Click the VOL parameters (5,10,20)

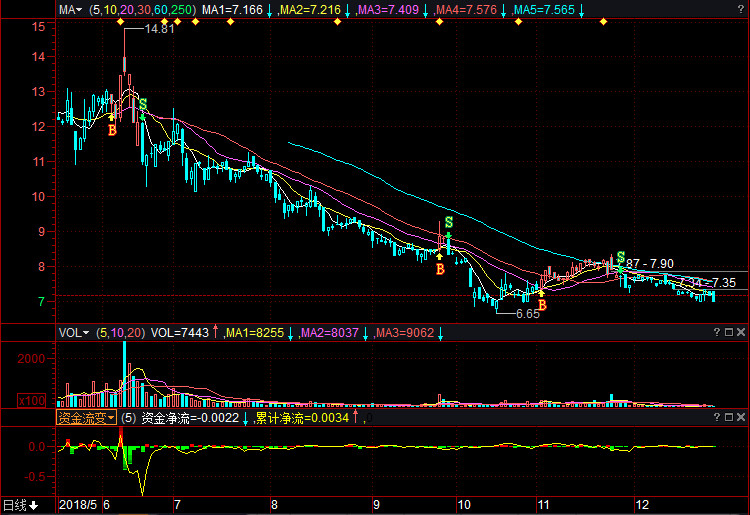(x=120, y=332)
